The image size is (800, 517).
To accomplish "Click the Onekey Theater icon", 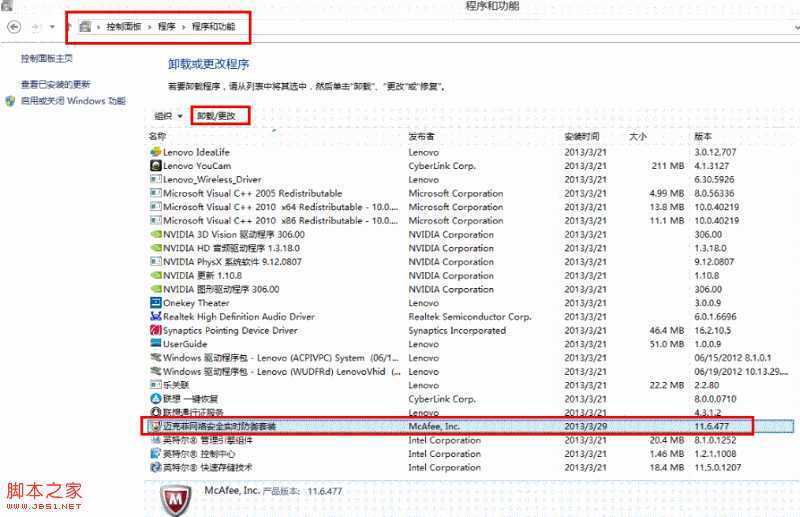I will [156, 303].
